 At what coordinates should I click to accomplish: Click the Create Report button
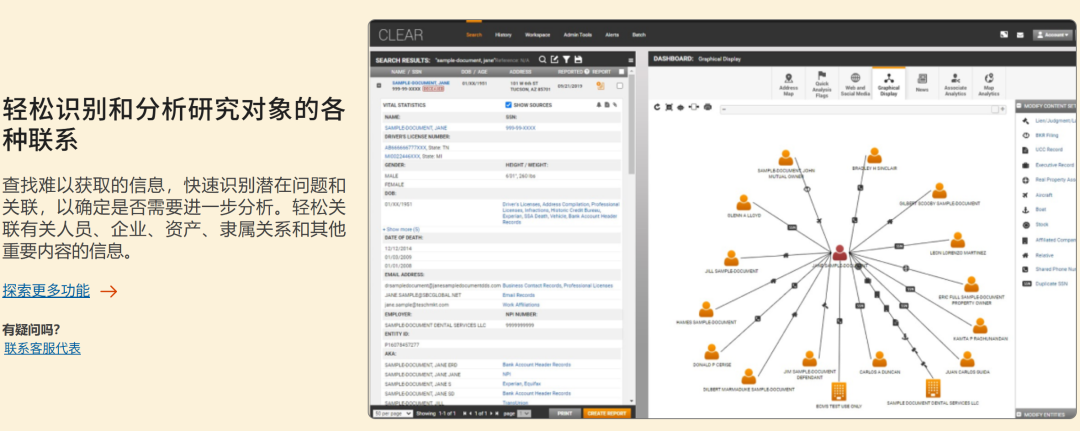(607, 413)
